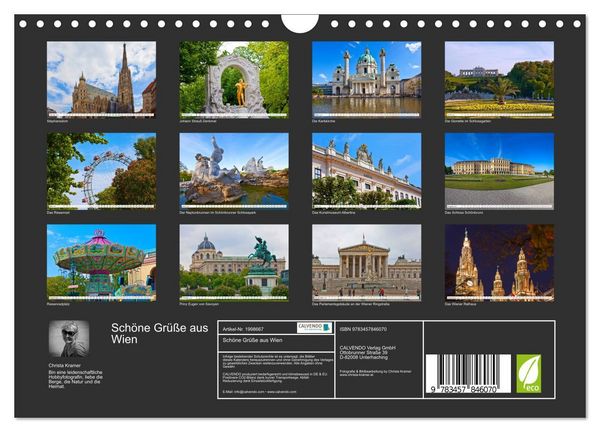Click the 'Prinz Eugen von Savoyen' caption
Screen dimensions: 600x432
[x=199, y=304]
